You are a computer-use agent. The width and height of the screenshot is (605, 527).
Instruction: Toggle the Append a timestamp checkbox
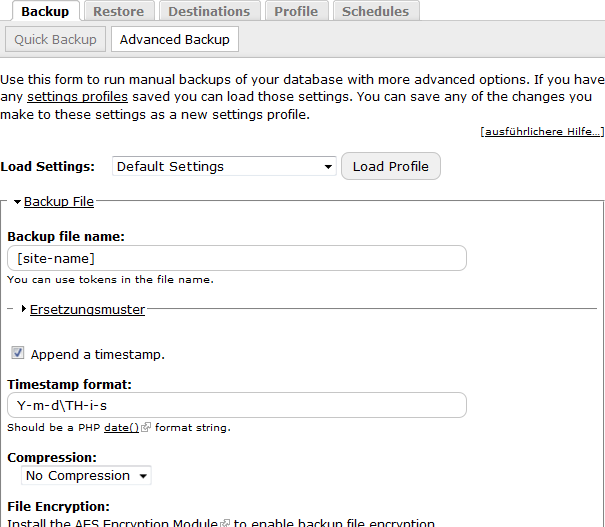coord(17,353)
